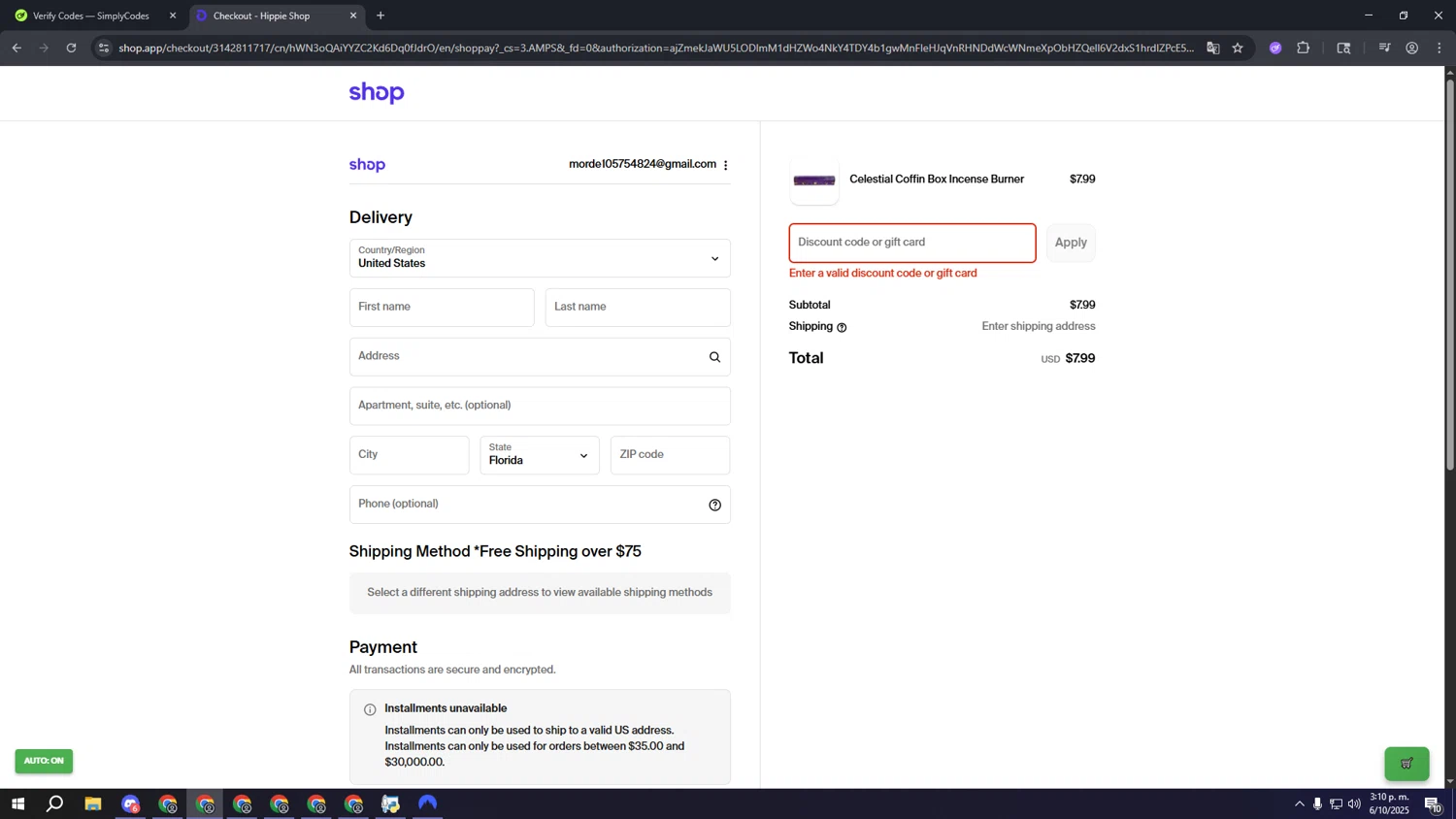
Task: Click the network tray icon
Action: [x=1336, y=803]
